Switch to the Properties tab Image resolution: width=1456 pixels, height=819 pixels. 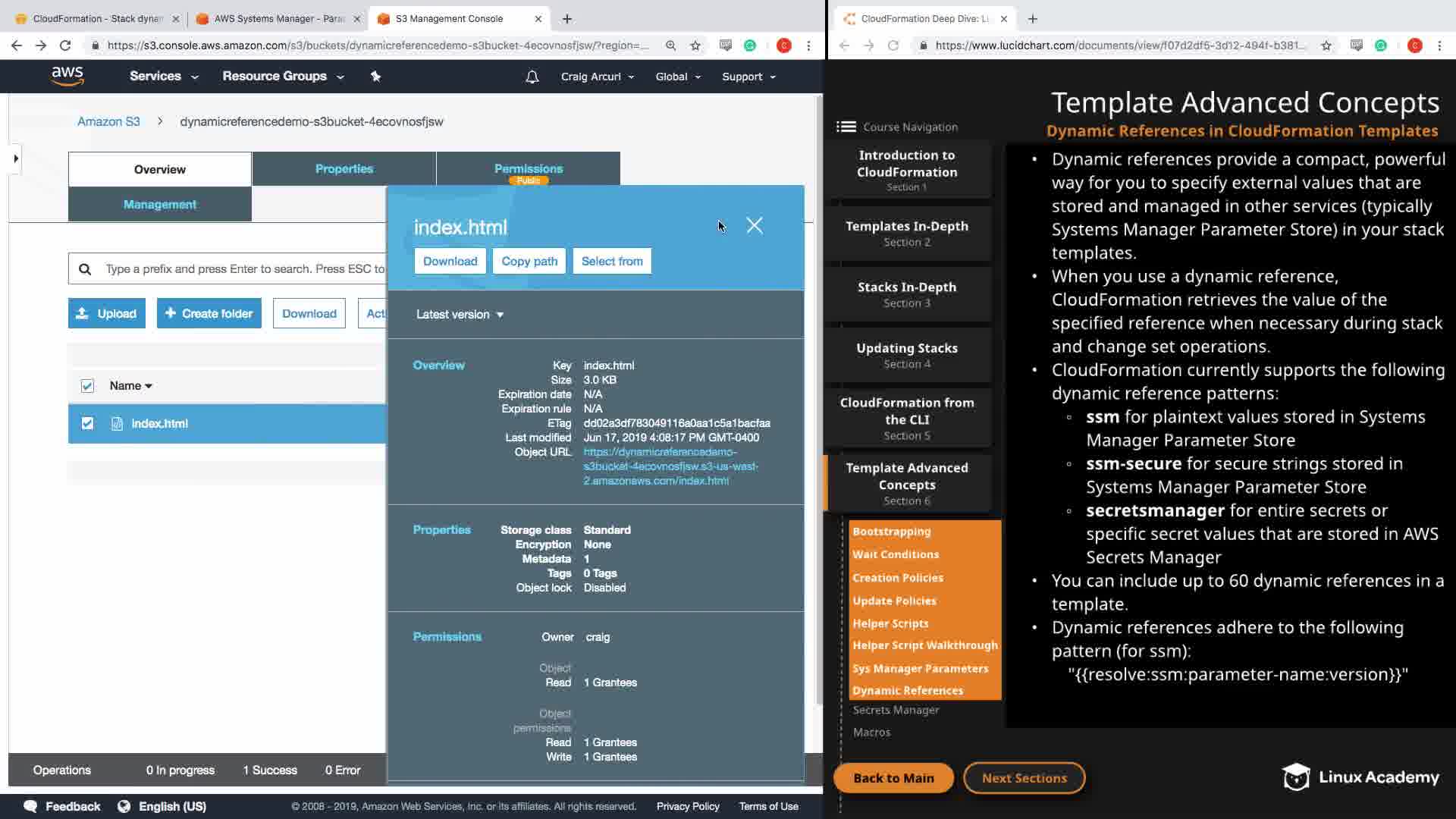[344, 168]
